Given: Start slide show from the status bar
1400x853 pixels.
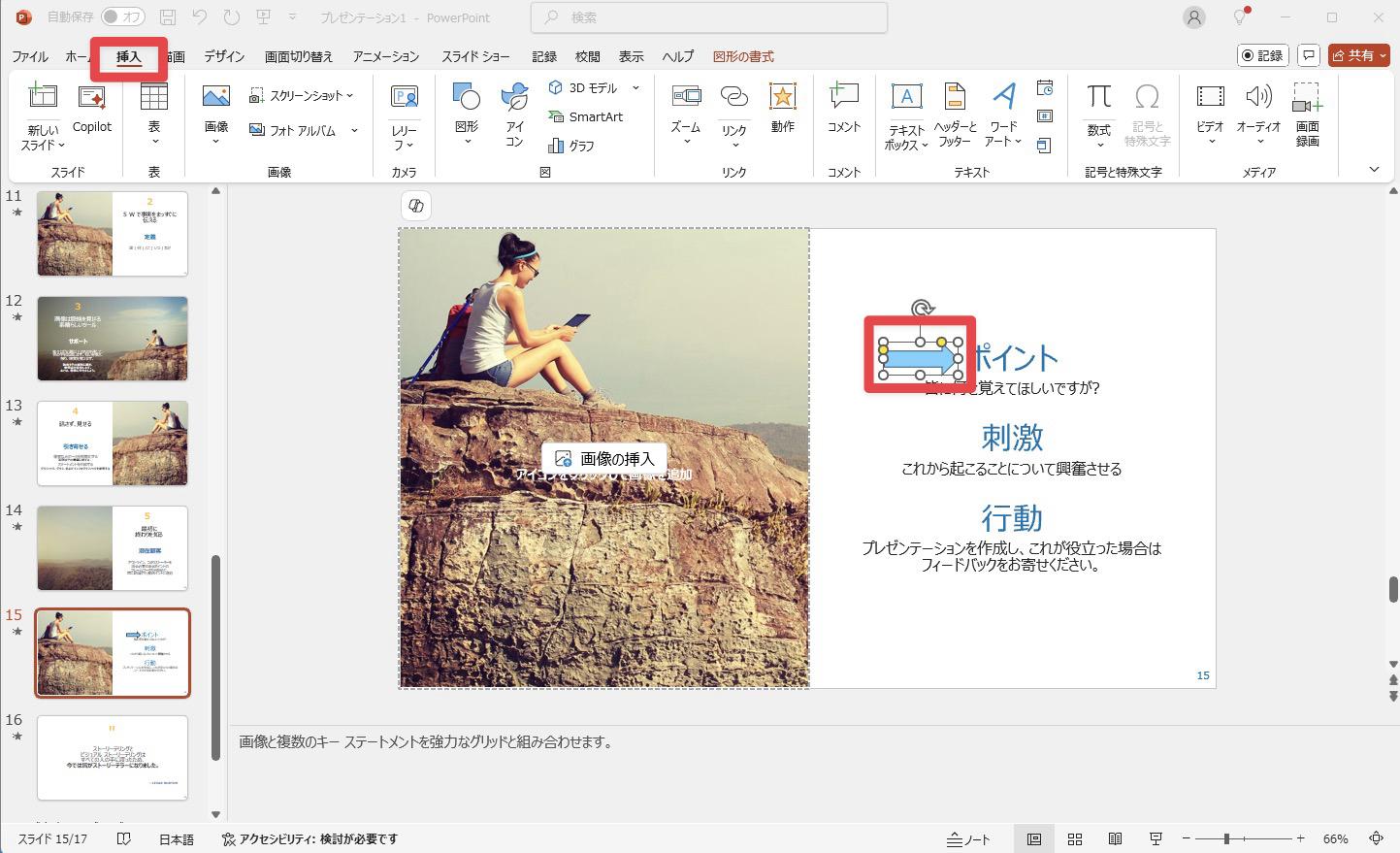Looking at the screenshot, I should point(1156,838).
